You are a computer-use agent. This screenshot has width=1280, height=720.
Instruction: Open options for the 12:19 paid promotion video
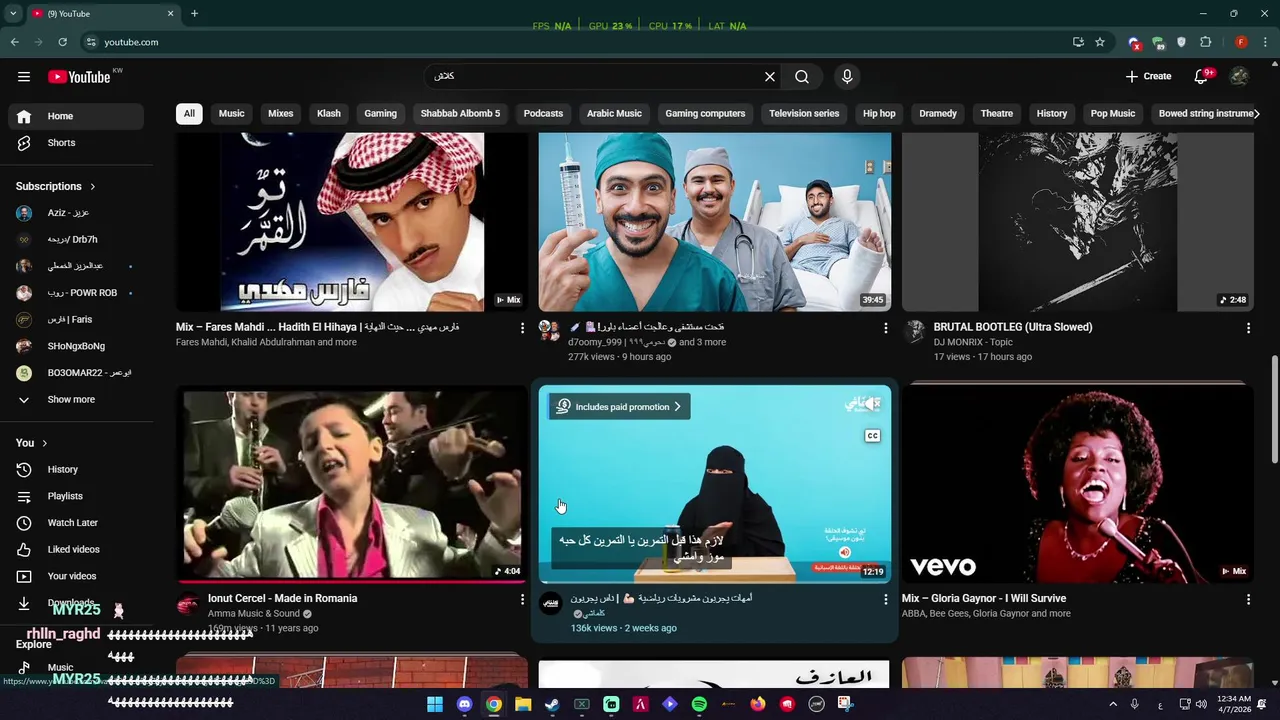[885, 599]
